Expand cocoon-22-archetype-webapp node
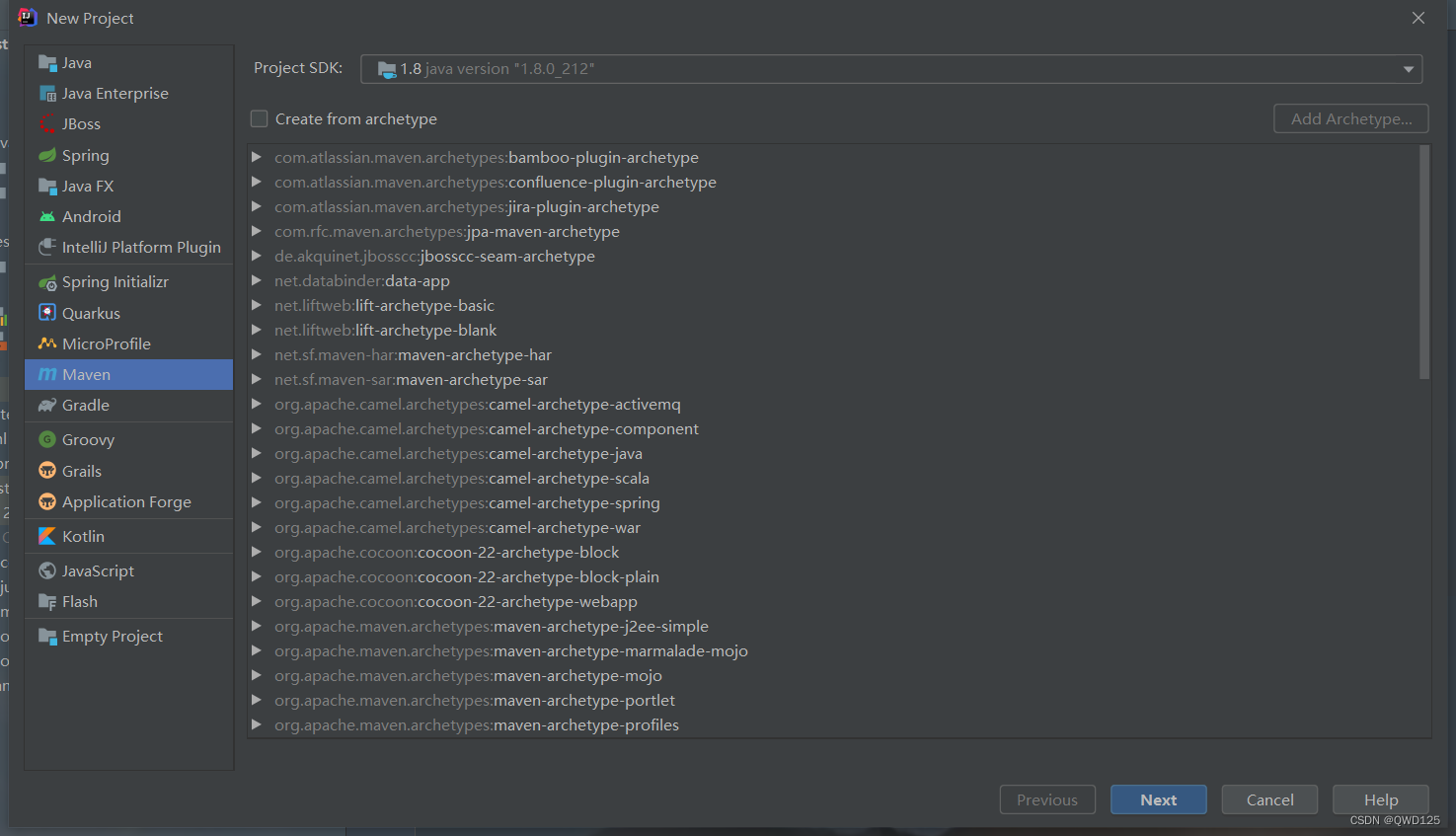This screenshot has height=836, width=1456. [x=257, y=601]
